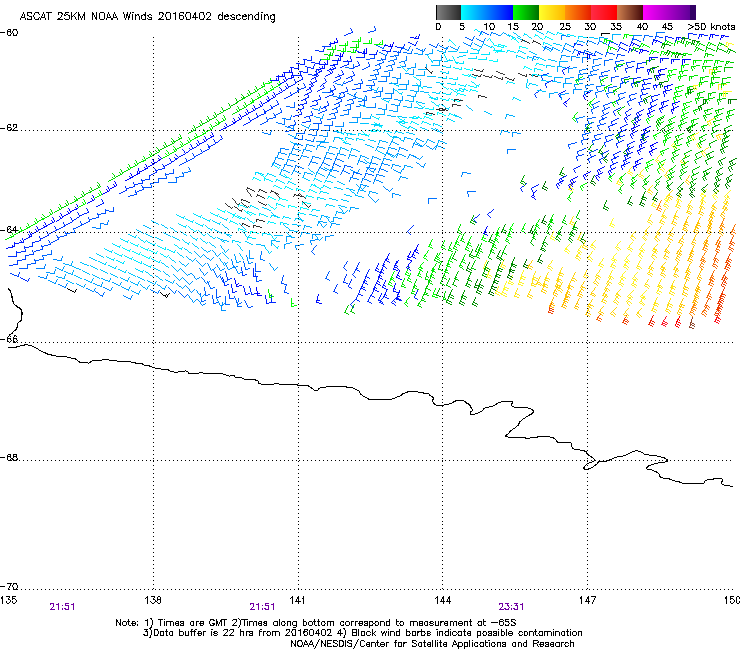
Task: Click the "25" legend scale number
Action: pos(565,27)
